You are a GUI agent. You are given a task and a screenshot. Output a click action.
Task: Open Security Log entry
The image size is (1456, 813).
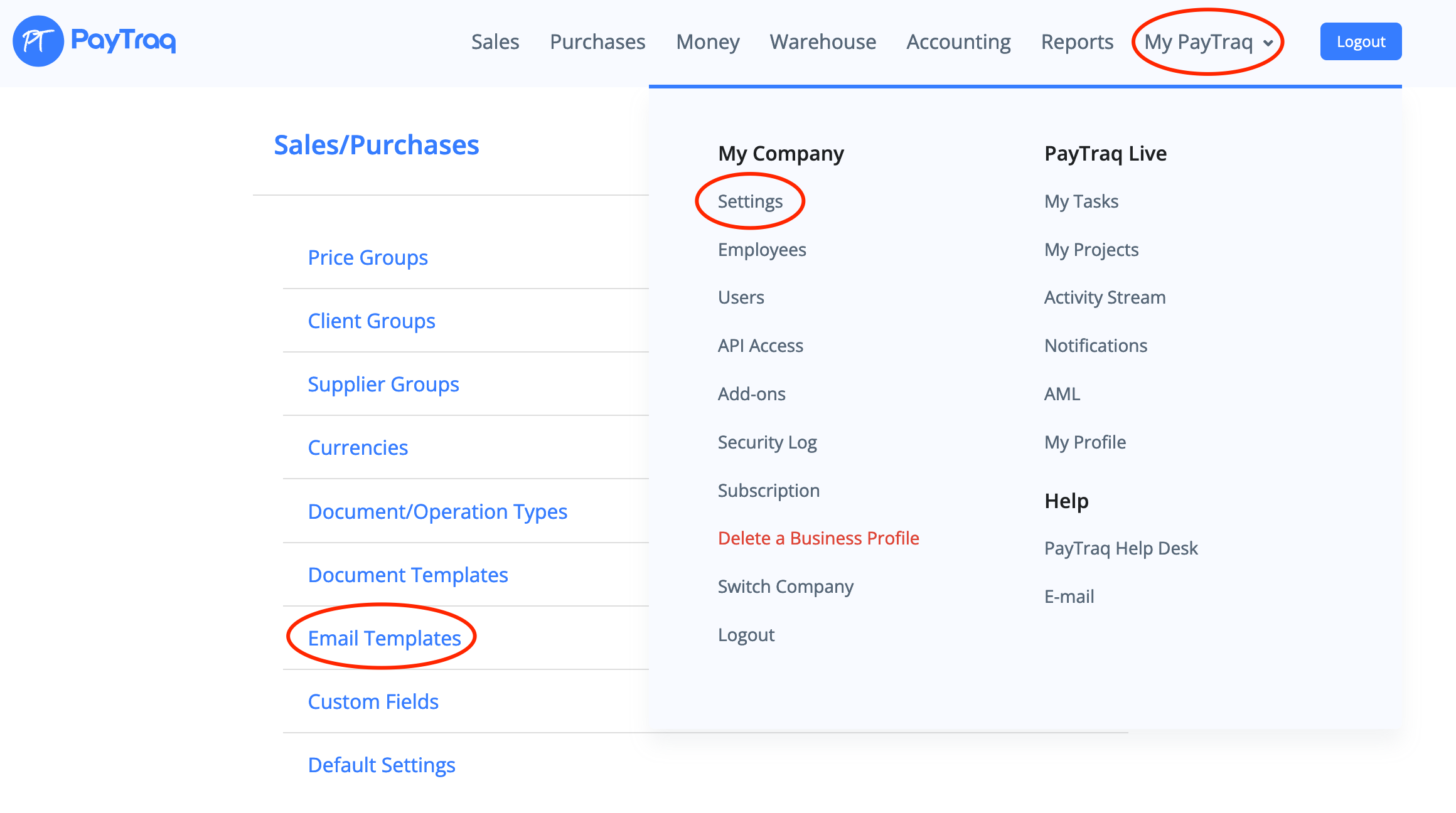[768, 442]
